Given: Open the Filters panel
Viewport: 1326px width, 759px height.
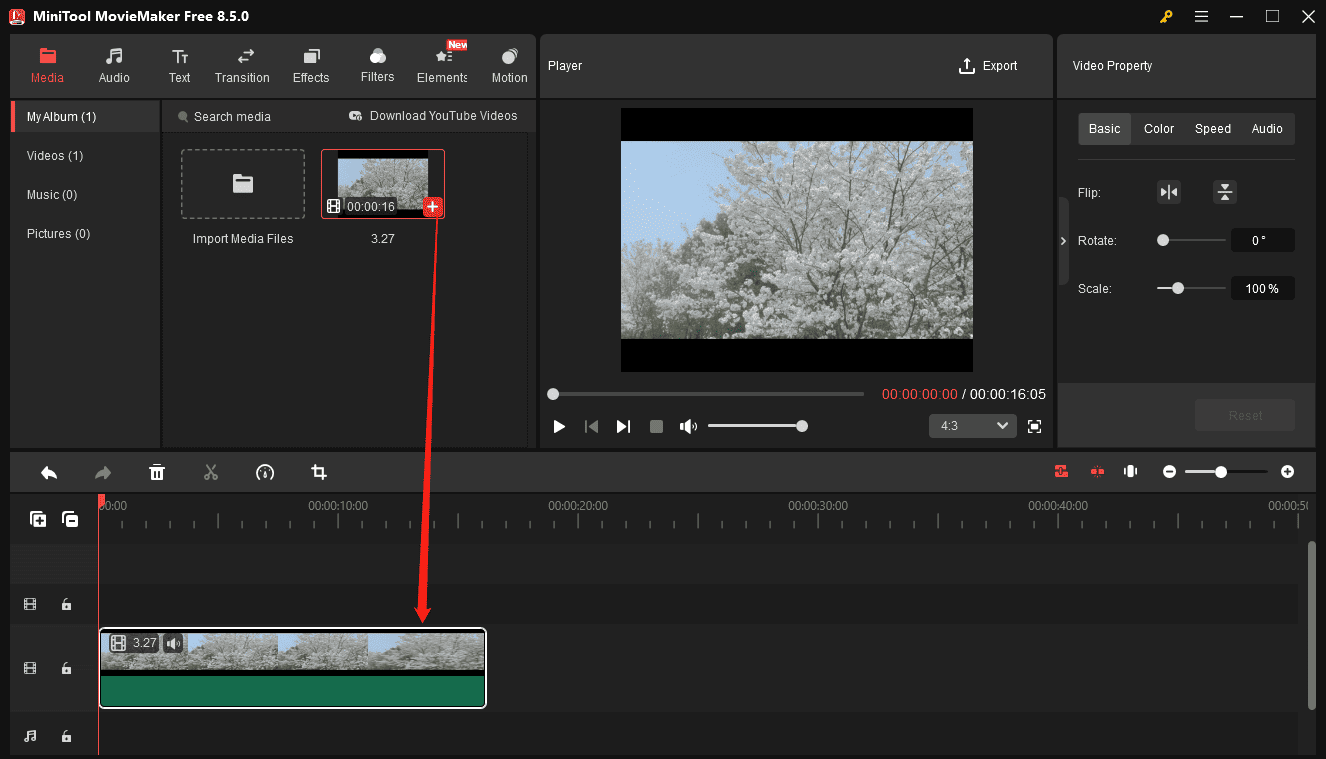Looking at the screenshot, I should [377, 65].
